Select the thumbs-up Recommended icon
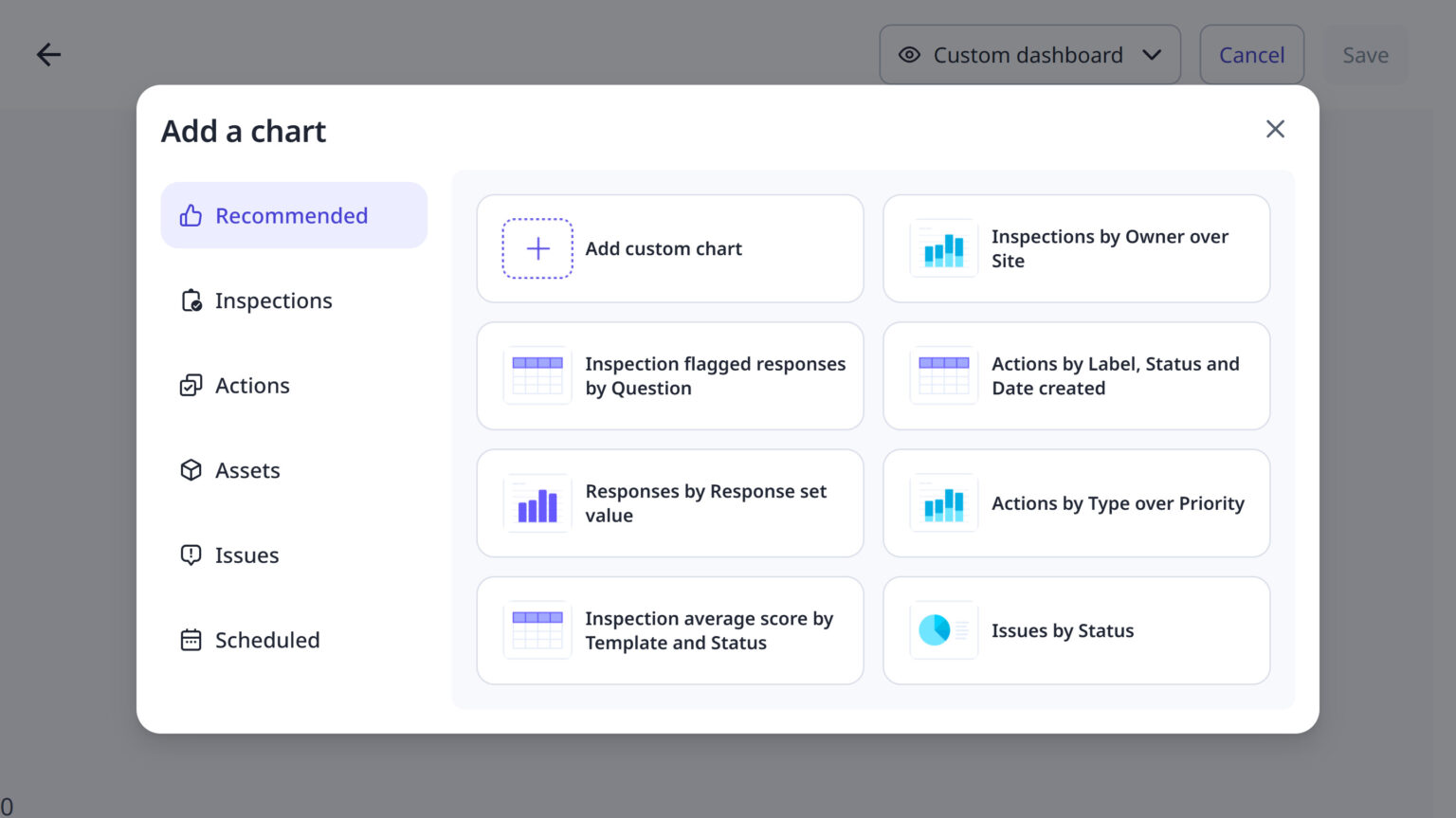 [x=191, y=215]
